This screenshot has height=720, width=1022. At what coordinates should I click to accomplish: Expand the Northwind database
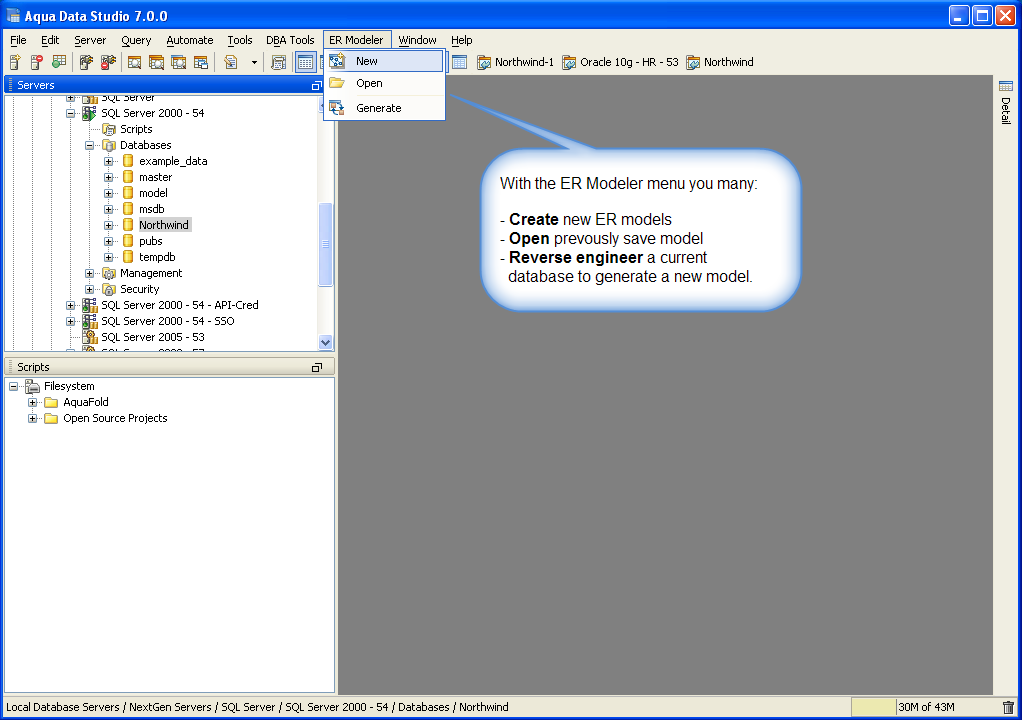[x=109, y=225]
